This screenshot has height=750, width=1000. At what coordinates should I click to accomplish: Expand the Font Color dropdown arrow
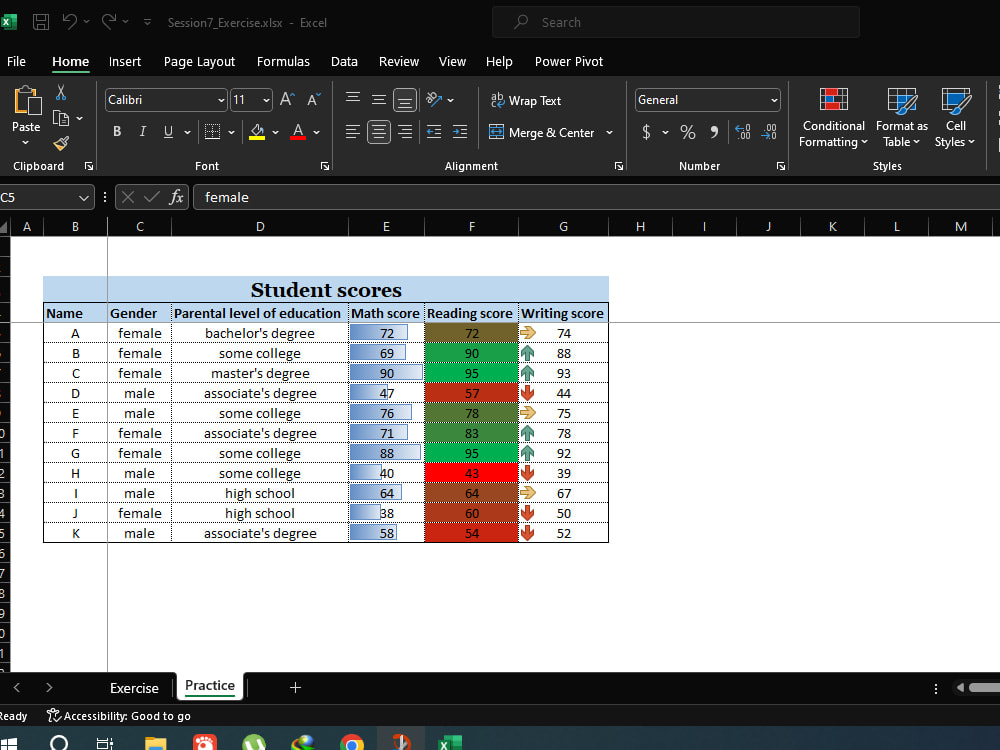click(x=316, y=133)
